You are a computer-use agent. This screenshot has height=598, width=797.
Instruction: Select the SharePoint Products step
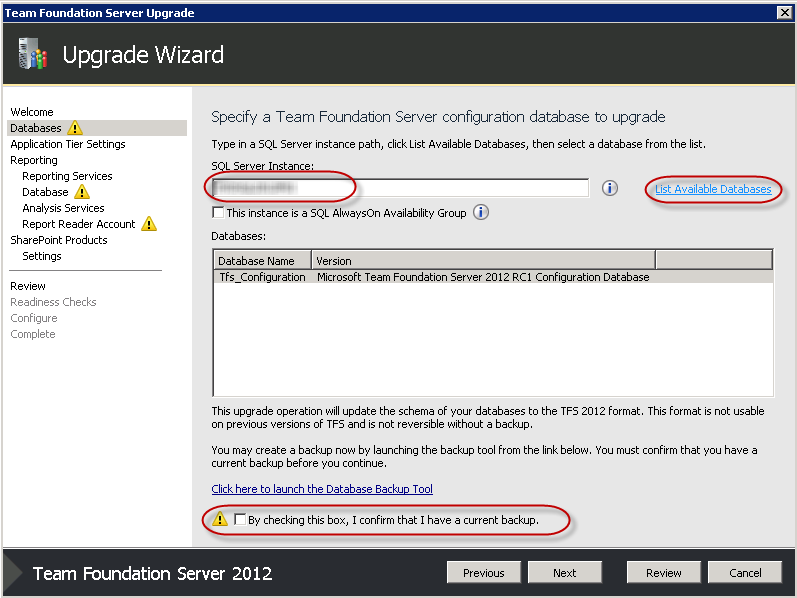pyautogui.click(x=59, y=240)
